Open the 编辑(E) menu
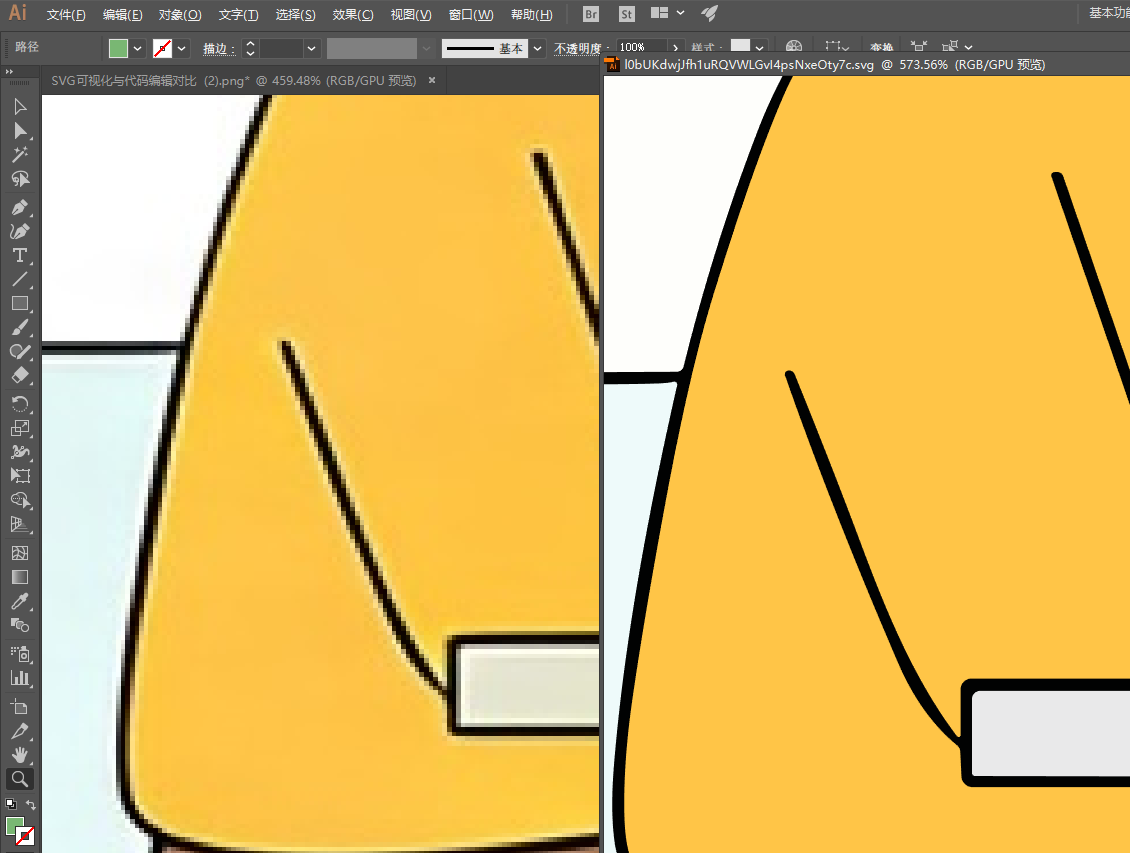1130x853 pixels. tap(123, 14)
